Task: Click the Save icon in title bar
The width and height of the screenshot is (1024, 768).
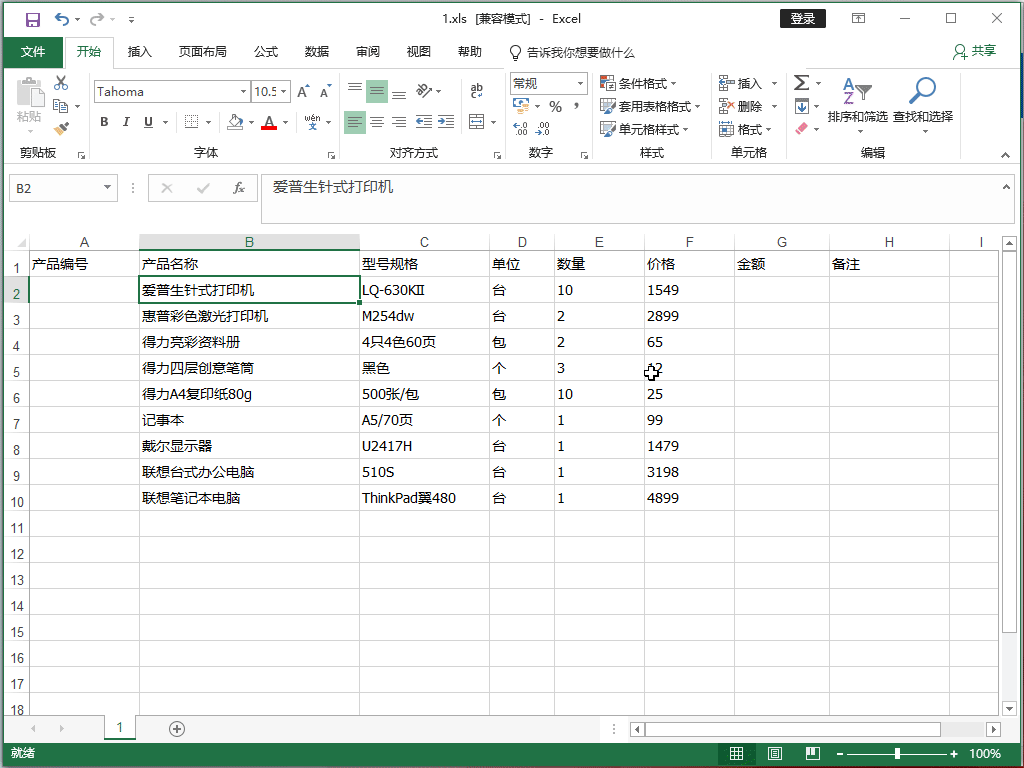Action: [x=33, y=20]
